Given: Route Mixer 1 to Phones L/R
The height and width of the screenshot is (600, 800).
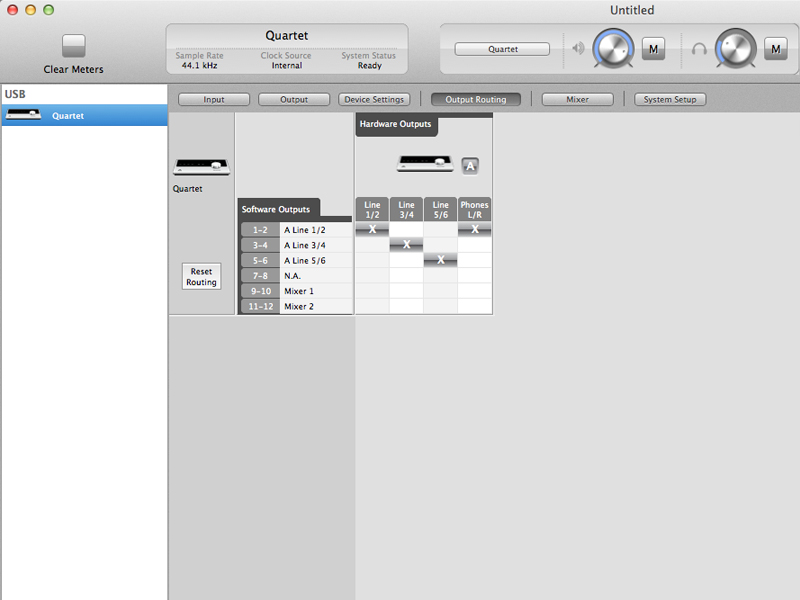Looking at the screenshot, I should [x=474, y=291].
